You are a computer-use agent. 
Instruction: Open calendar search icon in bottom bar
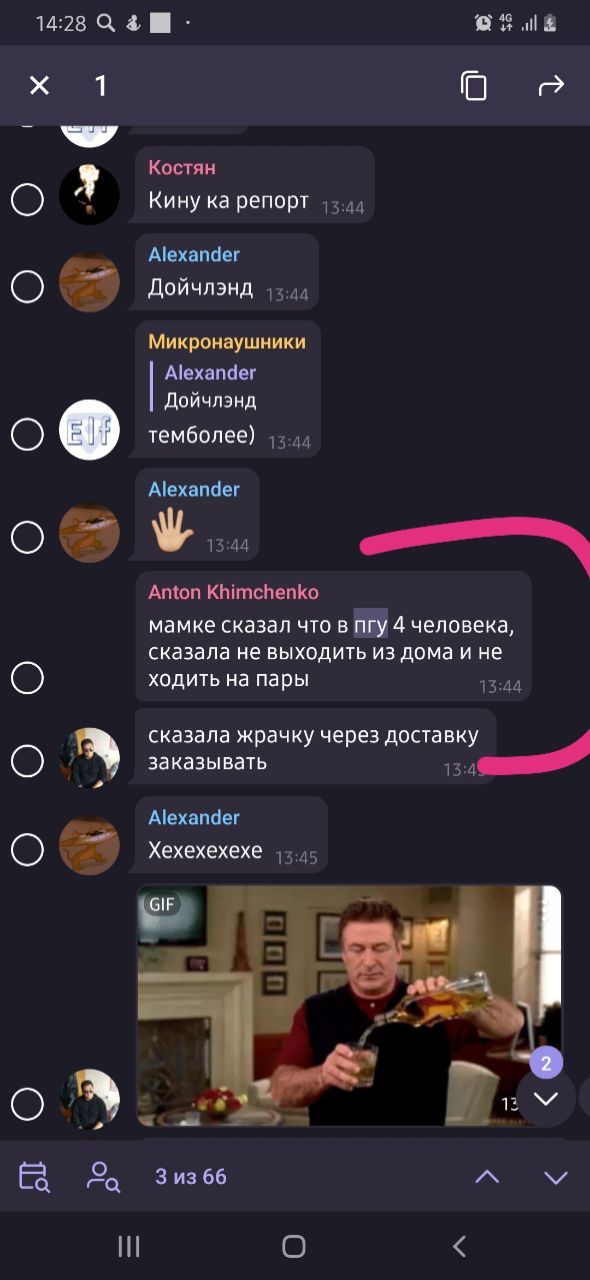[x=34, y=1177]
